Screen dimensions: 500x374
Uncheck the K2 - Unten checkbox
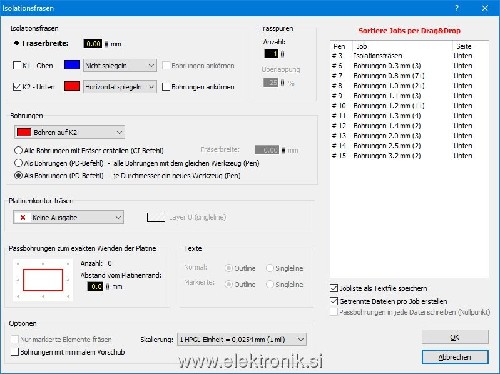click(17, 87)
